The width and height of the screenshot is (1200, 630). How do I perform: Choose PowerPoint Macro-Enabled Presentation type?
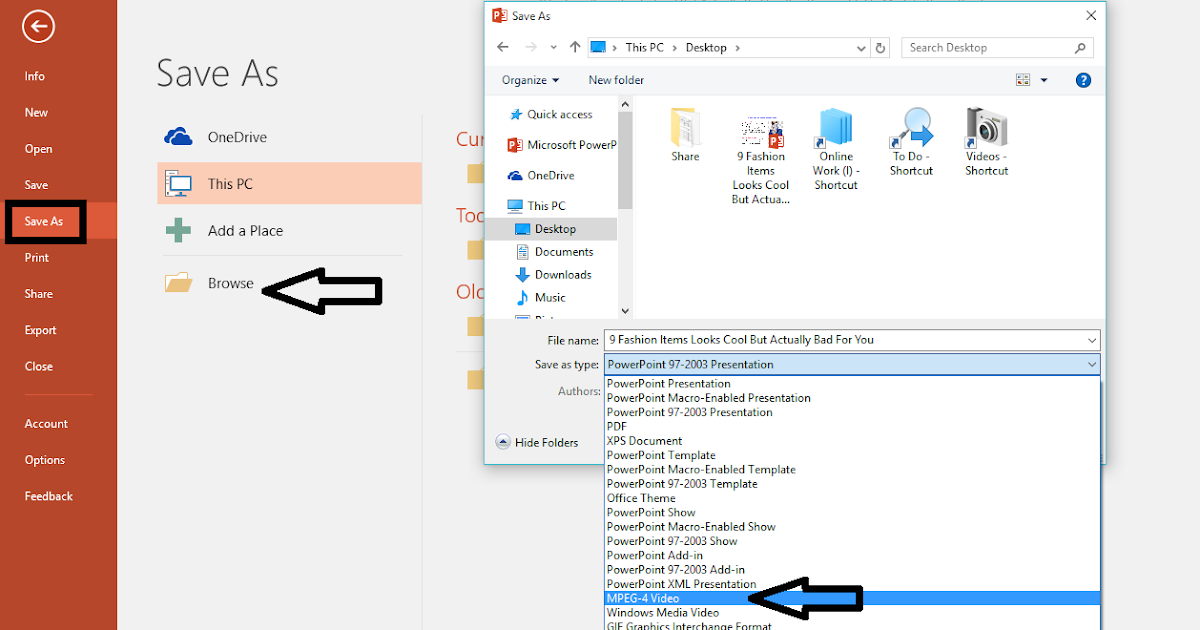click(x=852, y=398)
